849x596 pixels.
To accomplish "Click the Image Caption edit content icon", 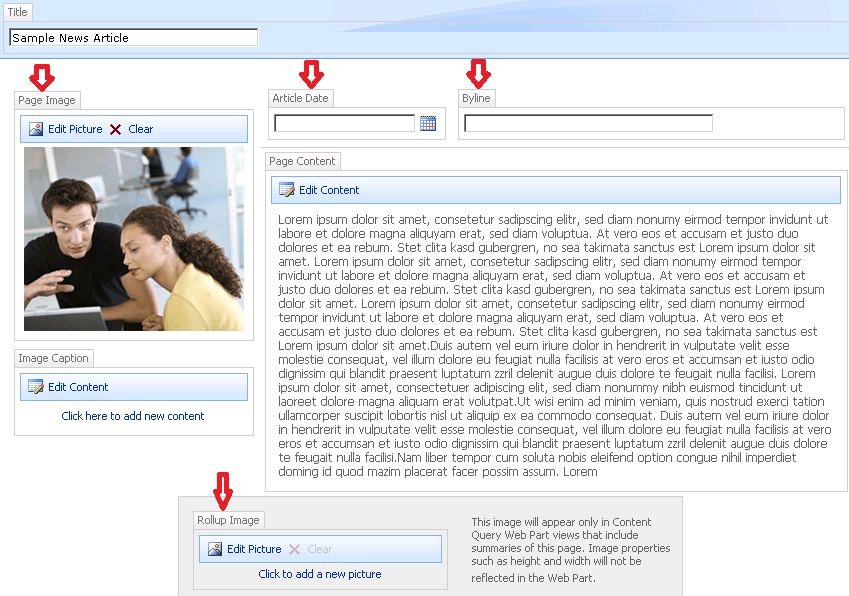I will pos(36,387).
